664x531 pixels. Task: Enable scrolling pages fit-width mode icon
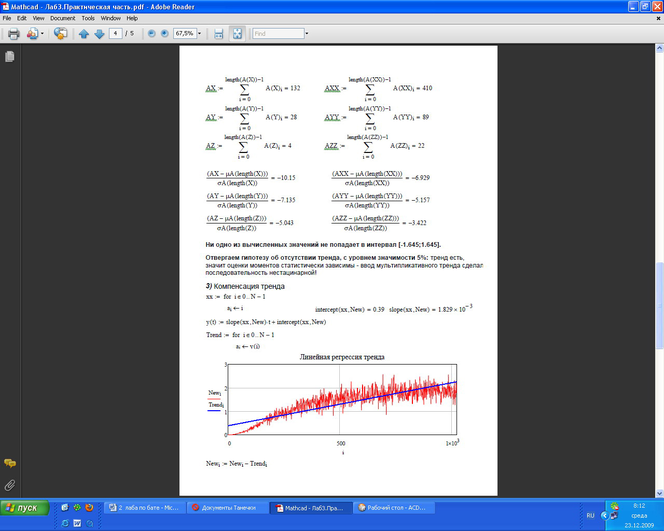tap(219, 33)
